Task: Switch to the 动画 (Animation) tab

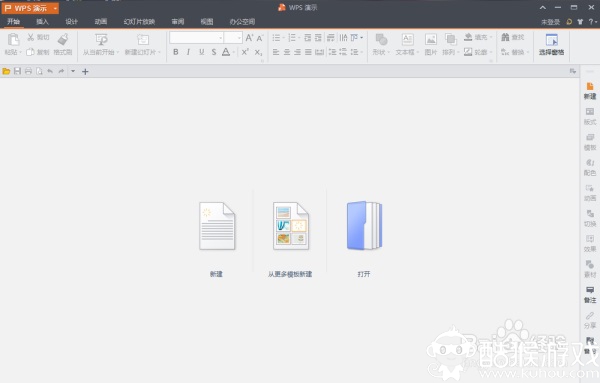Action: [101, 22]
